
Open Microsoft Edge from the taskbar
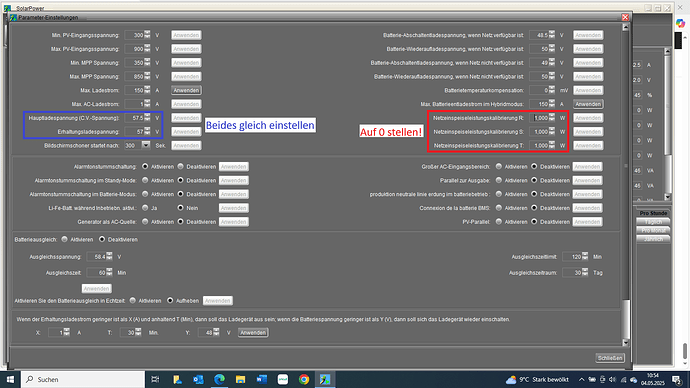coord(219,379)
